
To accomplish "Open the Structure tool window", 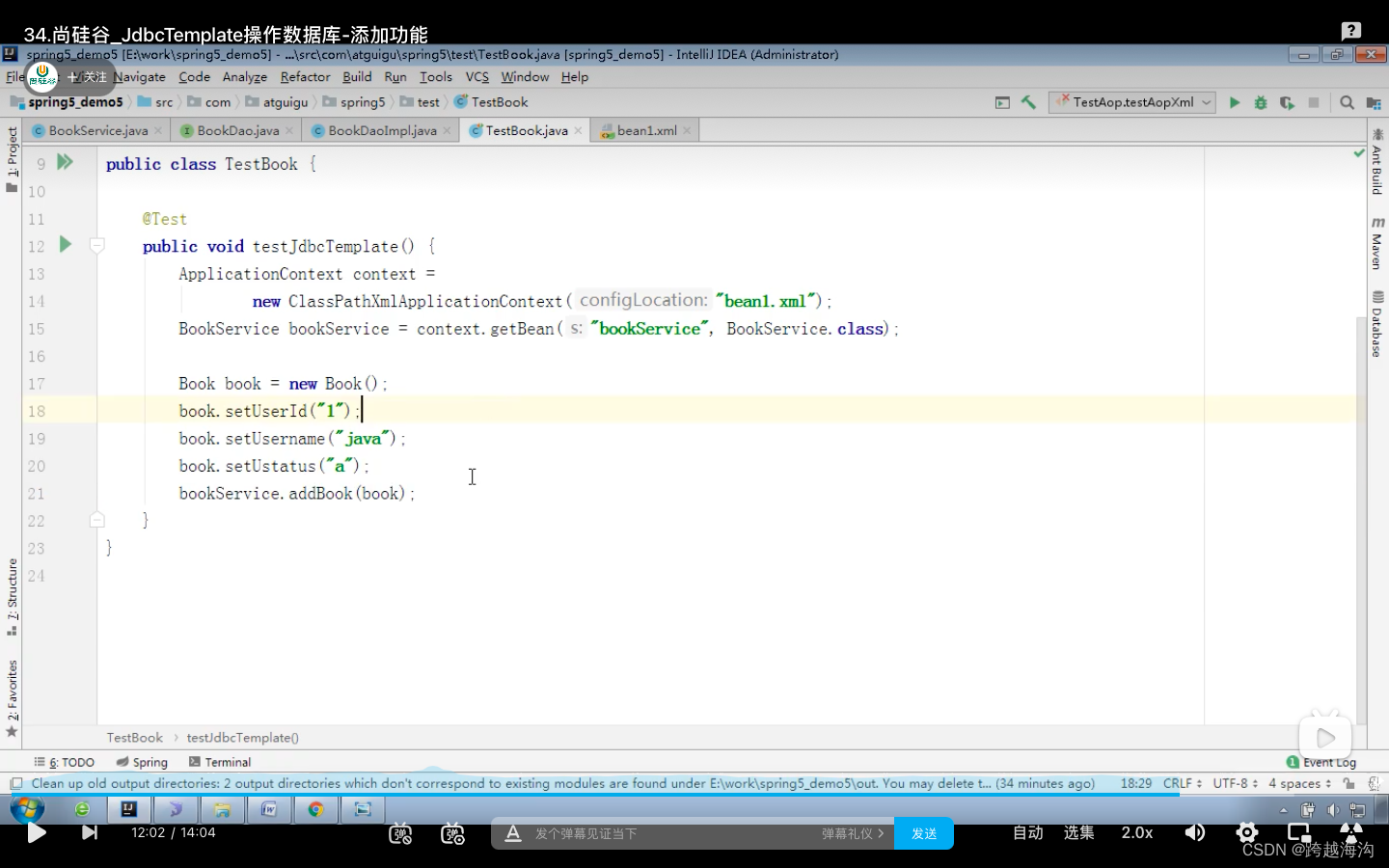I will click(x=12, y=596).
